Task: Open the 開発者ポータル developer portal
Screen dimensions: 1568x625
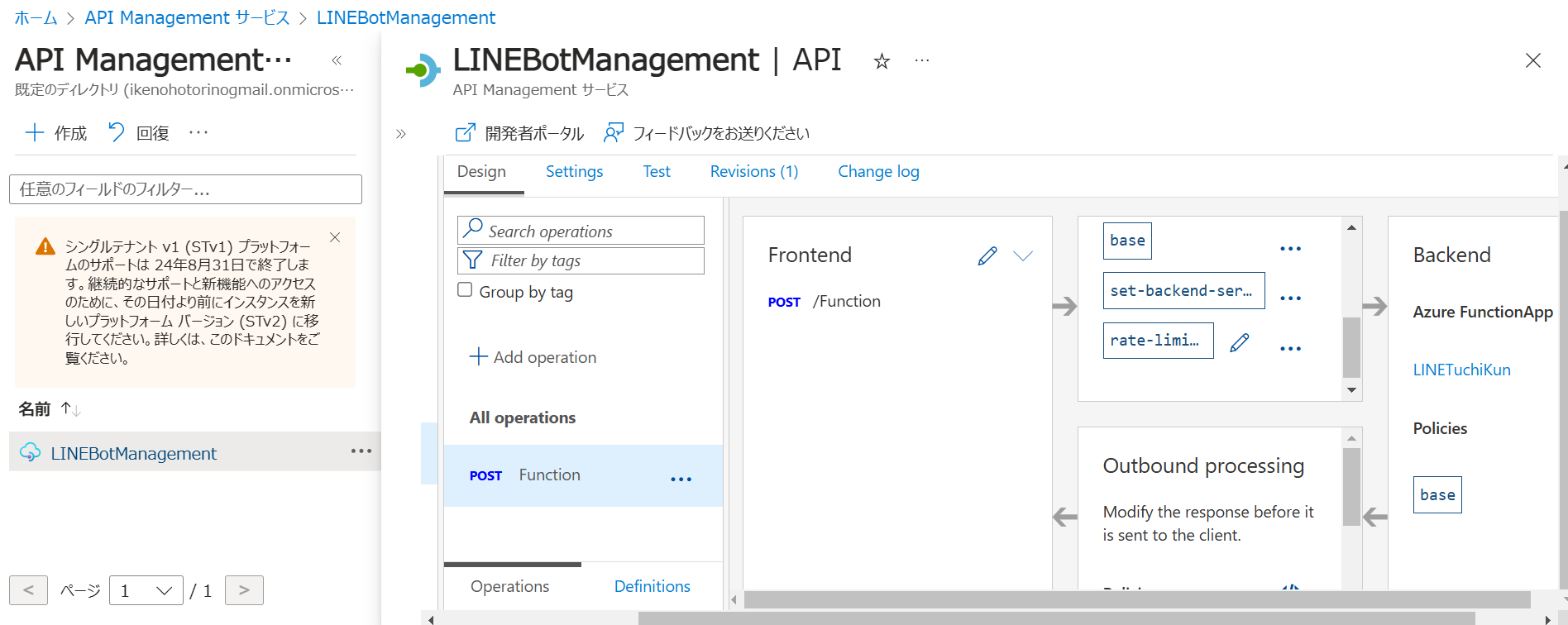Action: 519,133
